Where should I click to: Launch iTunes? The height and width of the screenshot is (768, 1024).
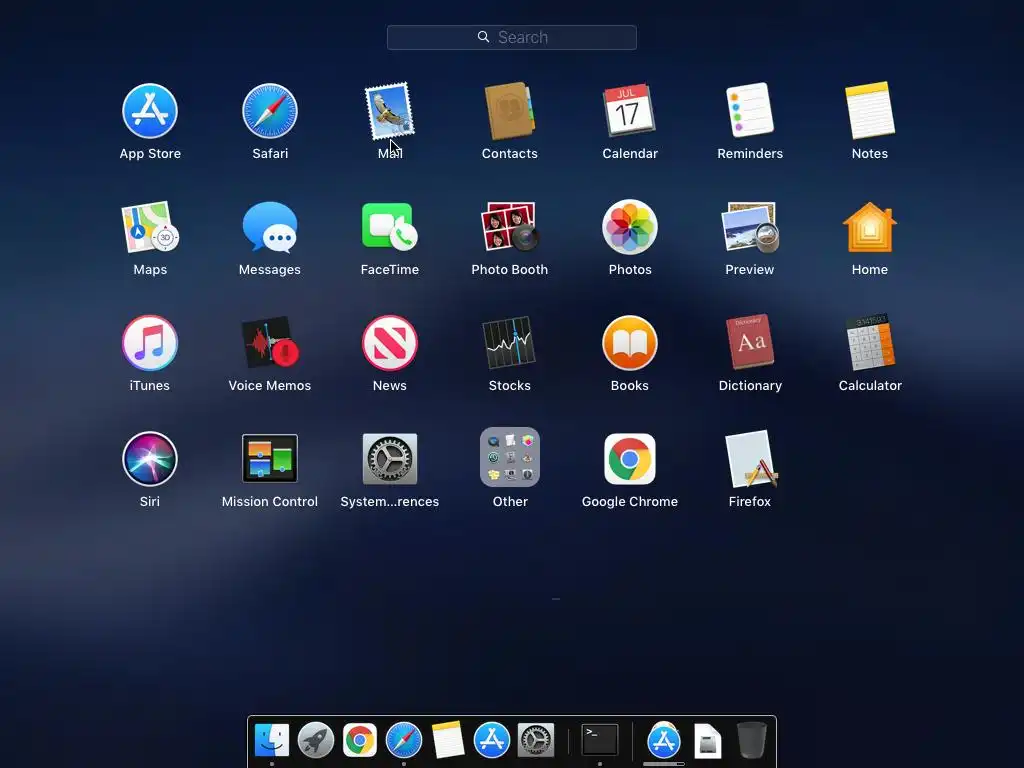coord(150,343)
